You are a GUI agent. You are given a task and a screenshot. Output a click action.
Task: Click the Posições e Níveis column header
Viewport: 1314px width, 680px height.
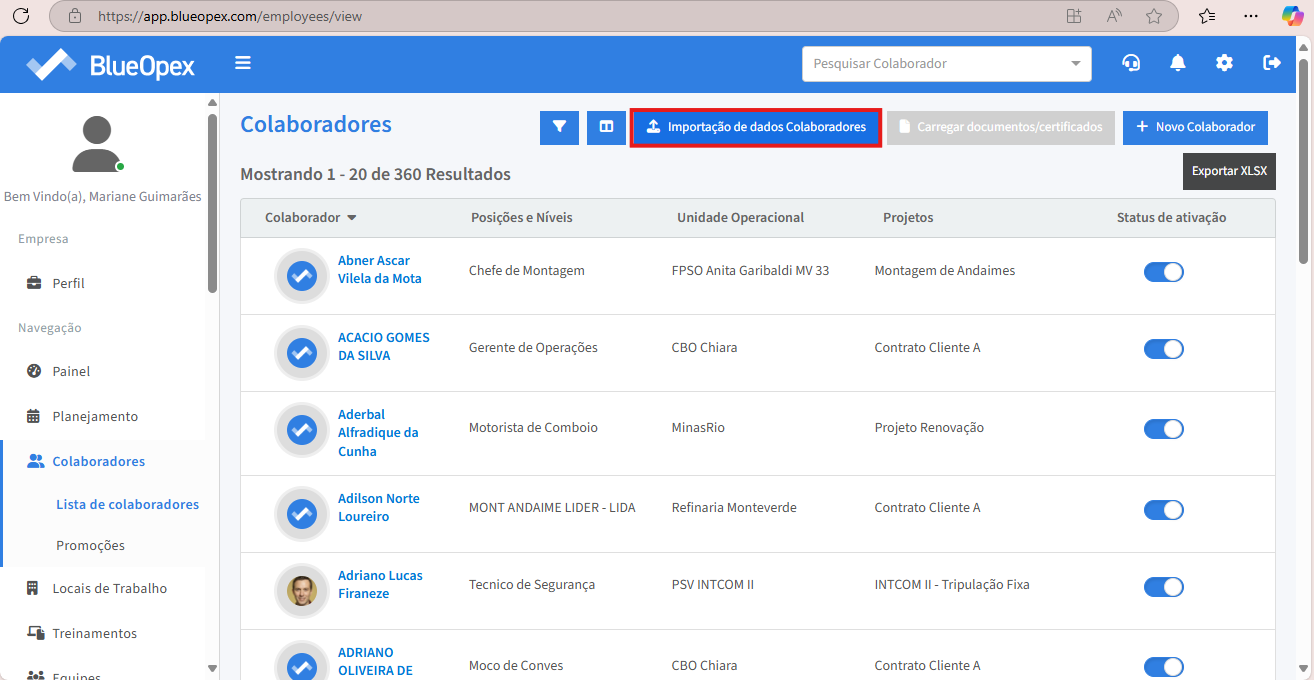(521, 218)
